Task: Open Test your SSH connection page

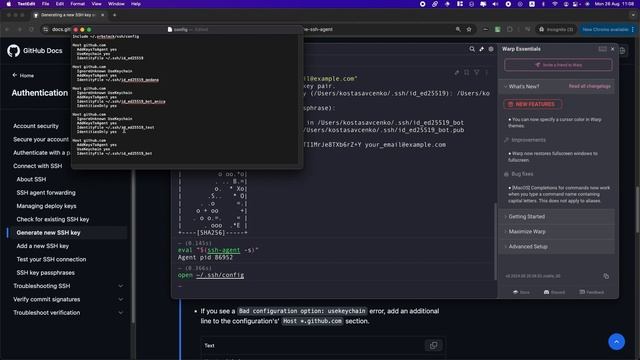Action: (51, 260)
